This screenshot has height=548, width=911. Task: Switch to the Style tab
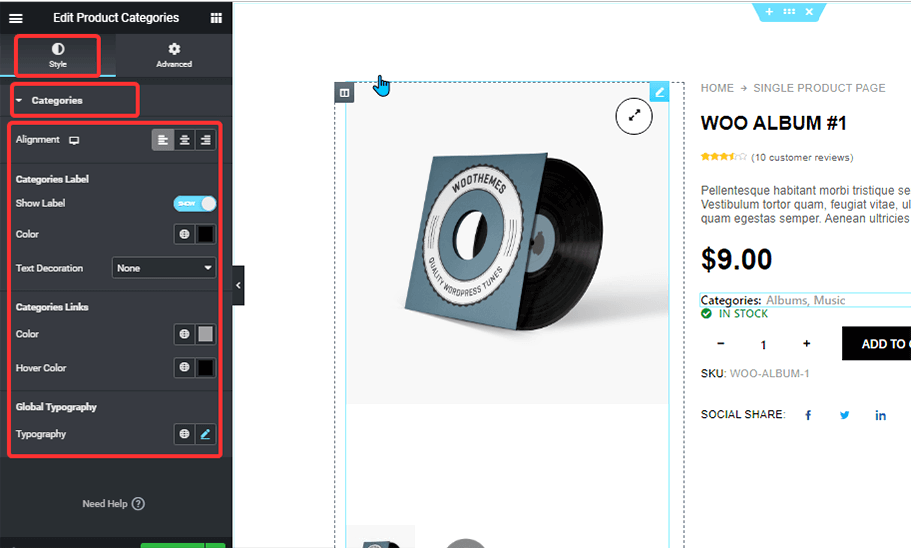(58, 55)
